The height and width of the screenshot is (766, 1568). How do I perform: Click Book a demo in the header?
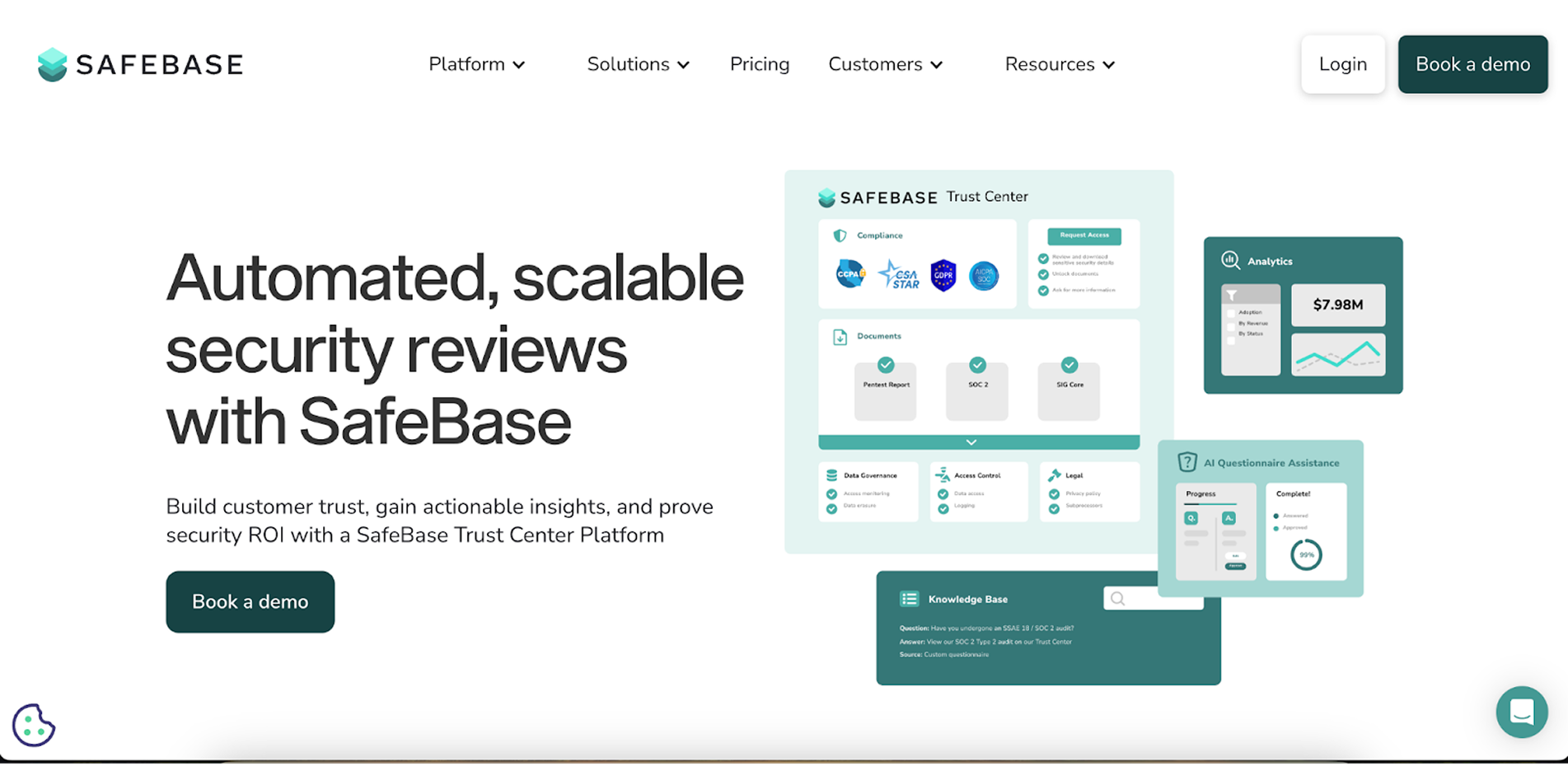coord(1472,64)
